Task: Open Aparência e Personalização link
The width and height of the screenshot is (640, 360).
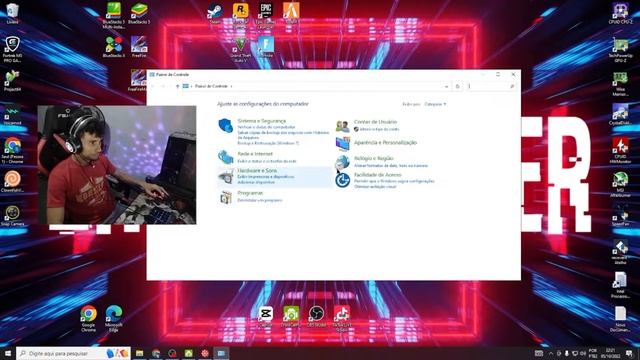Action: pos(385,142)
